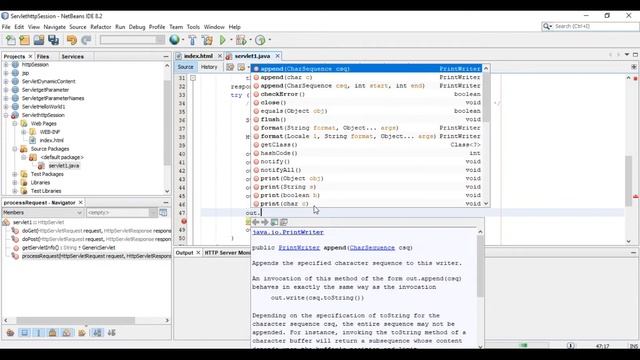Click the Redo arrow icon
The image size is (640, 360).
[x=86, y=40]
